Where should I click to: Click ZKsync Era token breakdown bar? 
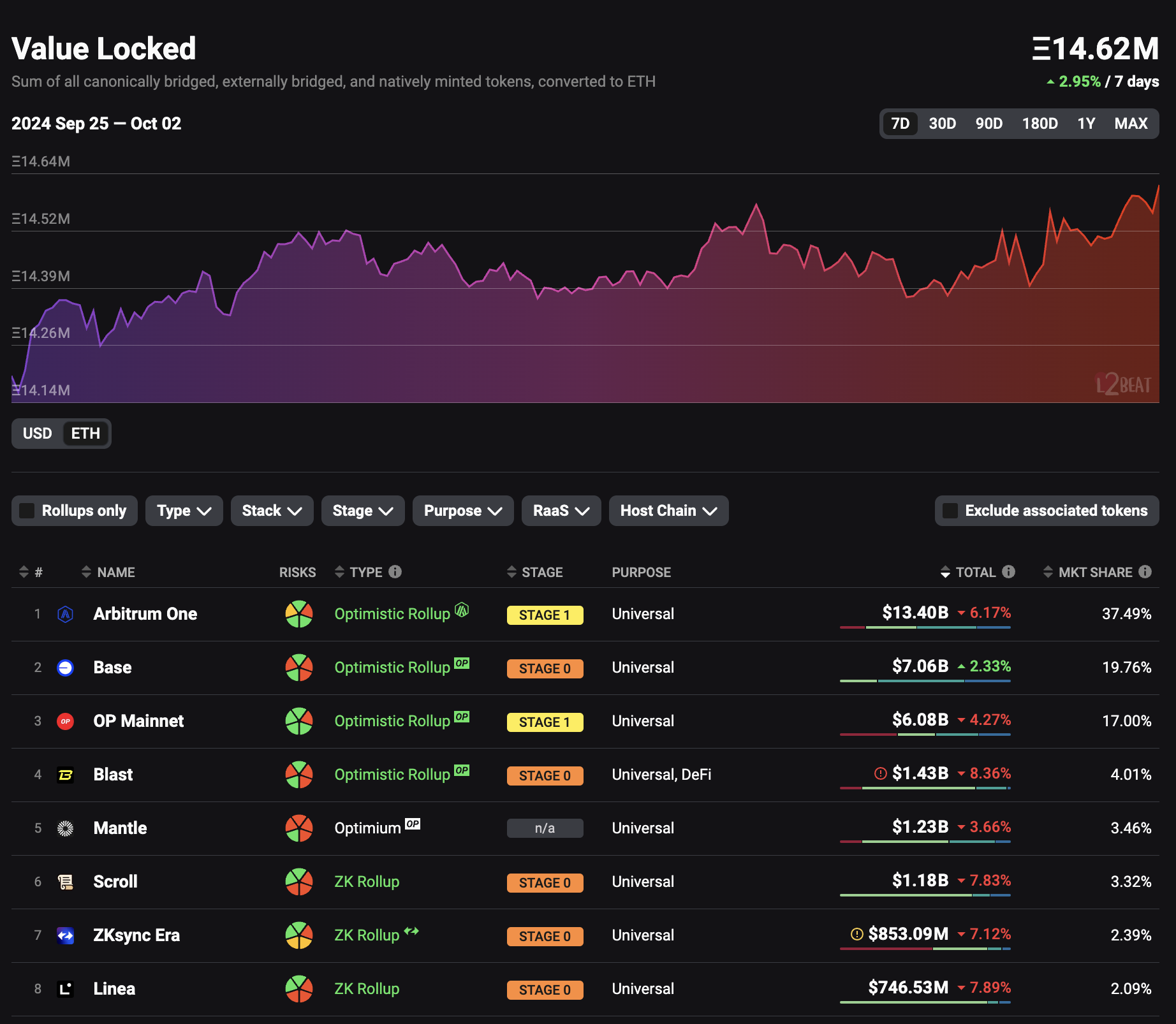coord(925,949)
